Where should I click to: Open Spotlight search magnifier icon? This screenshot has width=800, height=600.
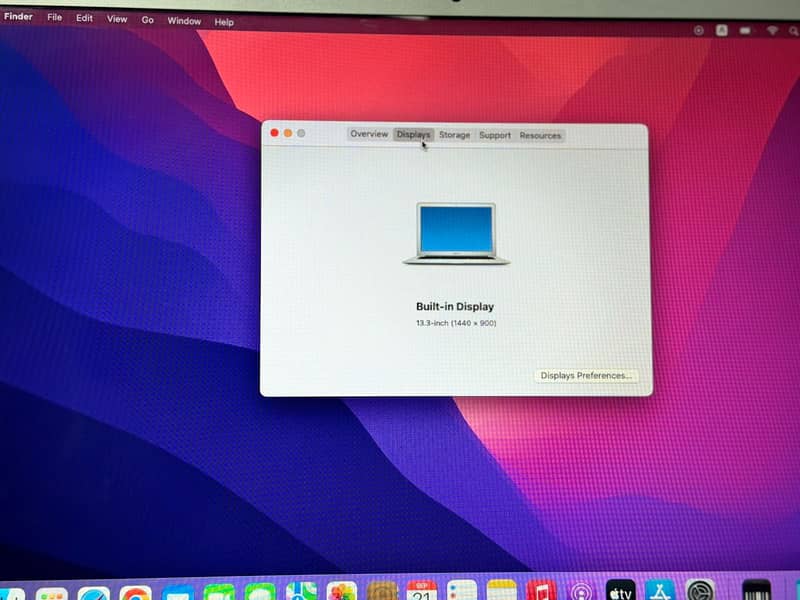[x=795, y=31]
